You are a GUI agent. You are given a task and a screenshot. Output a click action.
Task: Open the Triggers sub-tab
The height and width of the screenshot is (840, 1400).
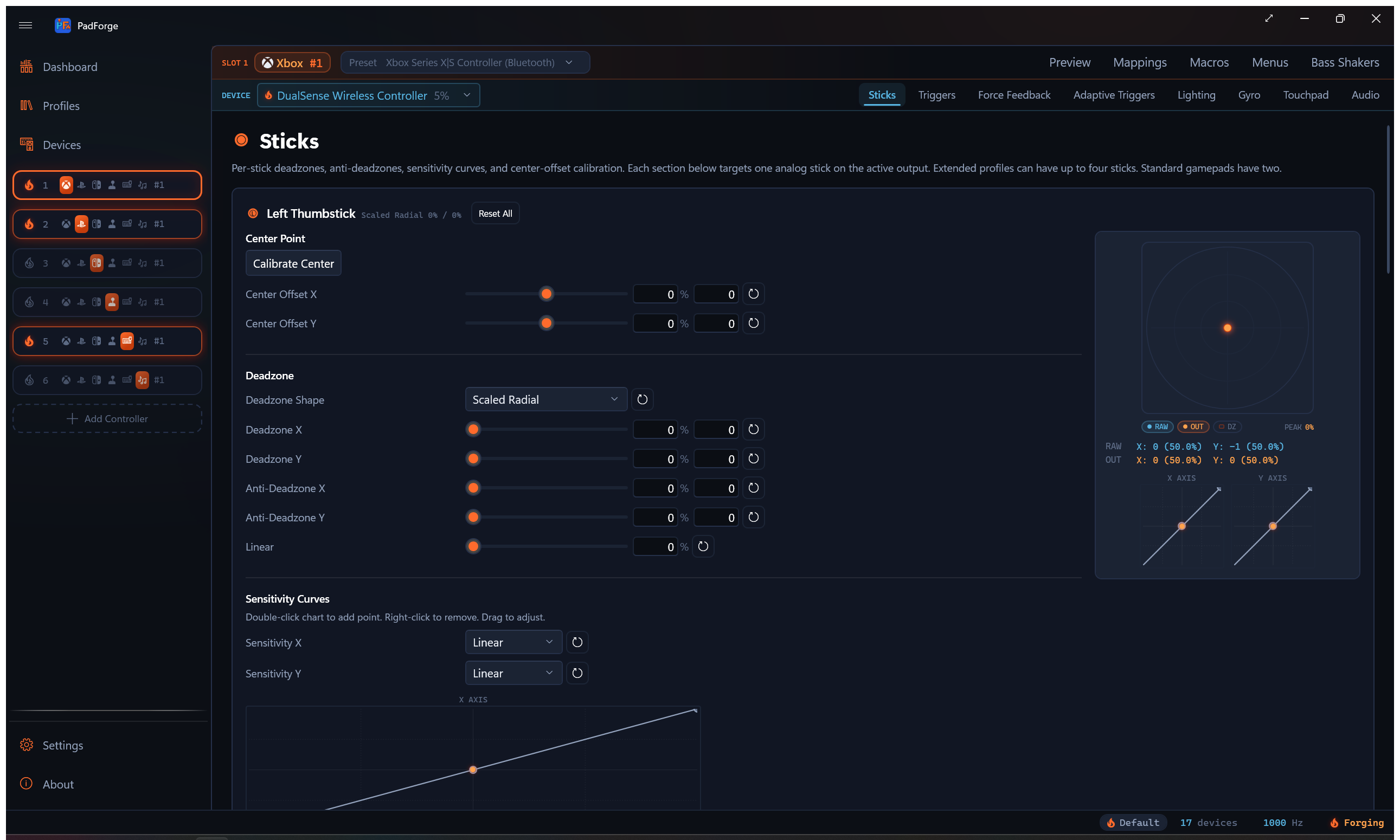pos(937,95)
